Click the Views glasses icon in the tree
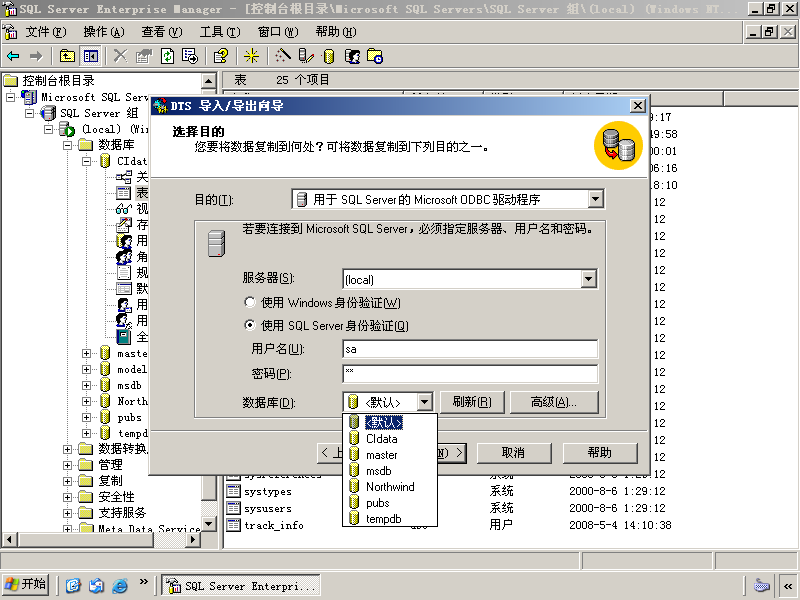Viewport: 800px width, 600px height. (124, 209)
